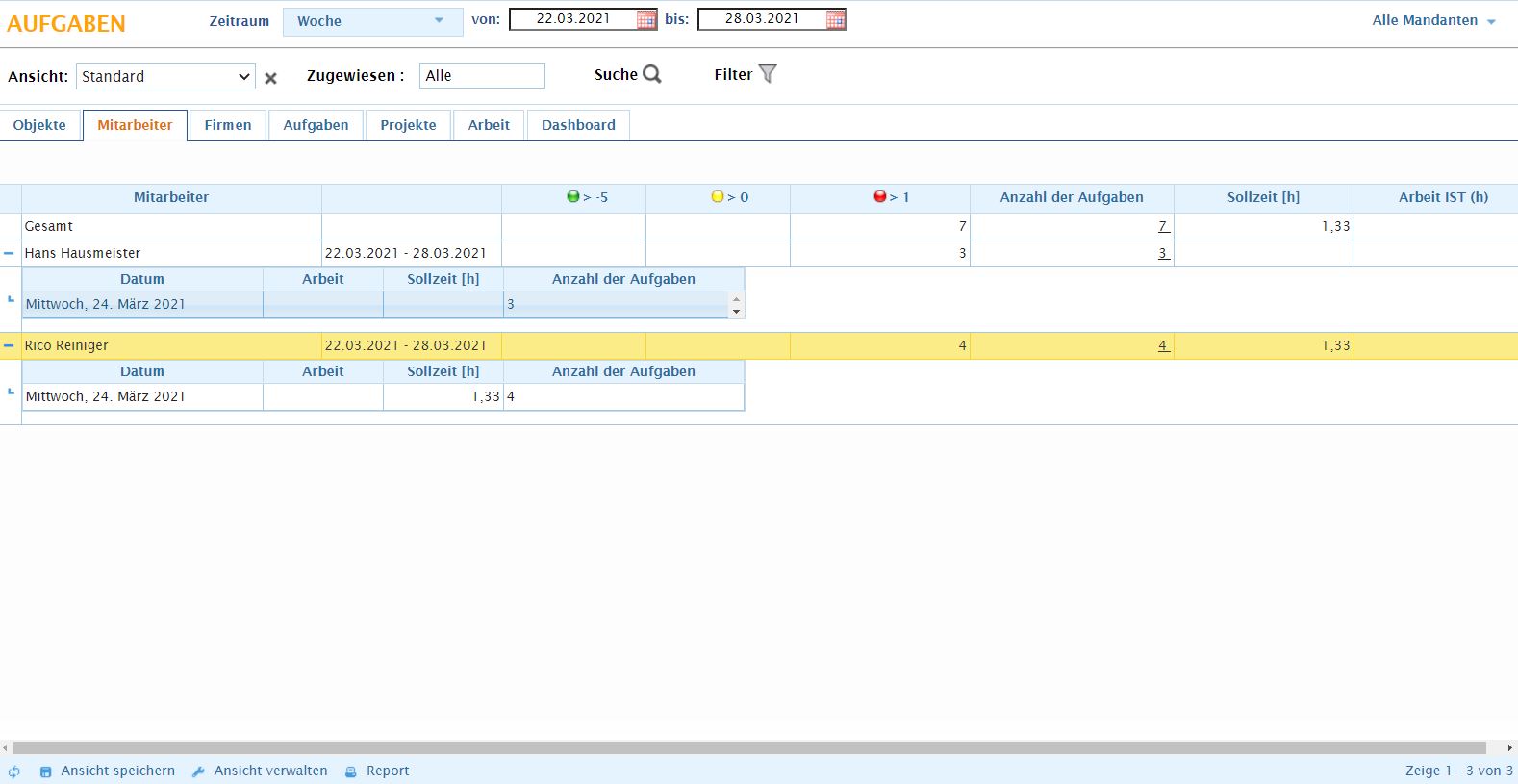Click the Zugewiesen Alle input field
The image size is (1518, 784).
tap(482, 76)
